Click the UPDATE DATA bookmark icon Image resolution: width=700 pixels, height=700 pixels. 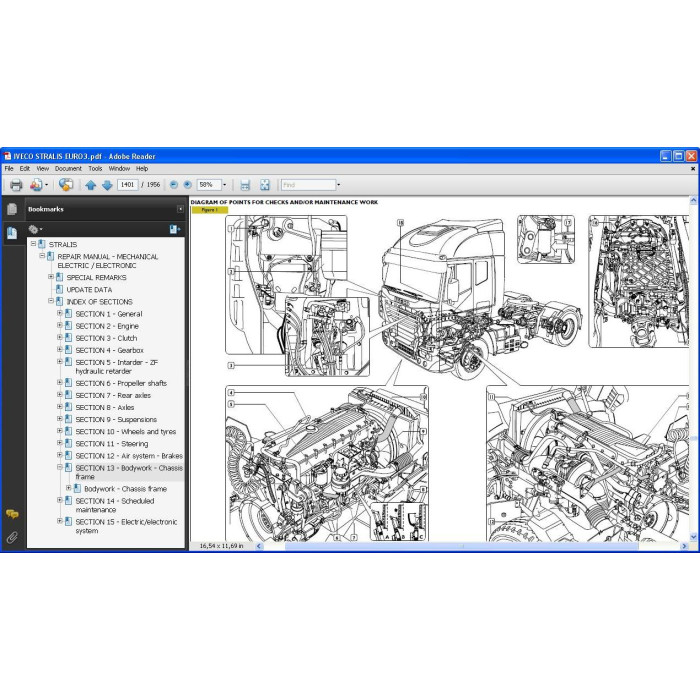pos(59,289)
